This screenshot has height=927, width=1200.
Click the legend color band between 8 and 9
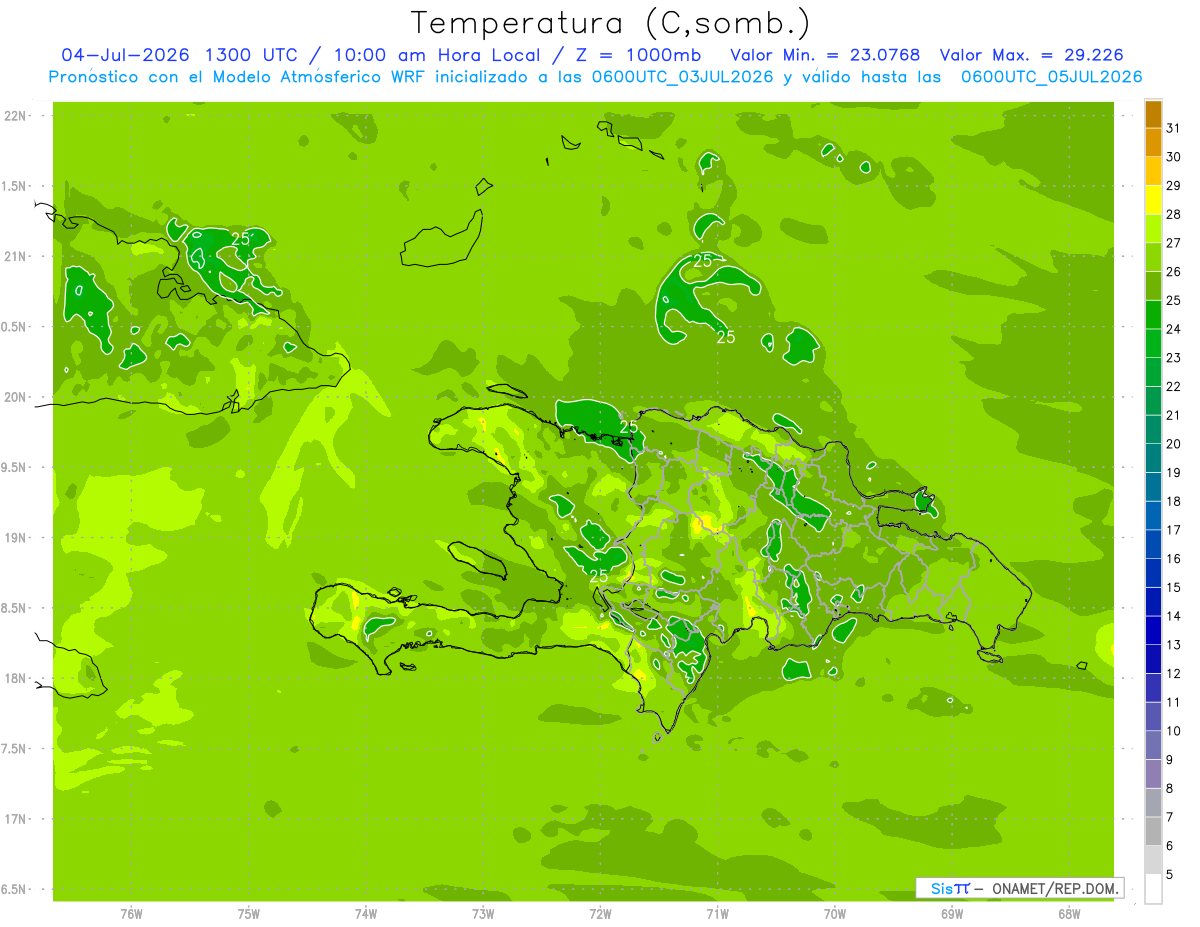coord(1153,774)
